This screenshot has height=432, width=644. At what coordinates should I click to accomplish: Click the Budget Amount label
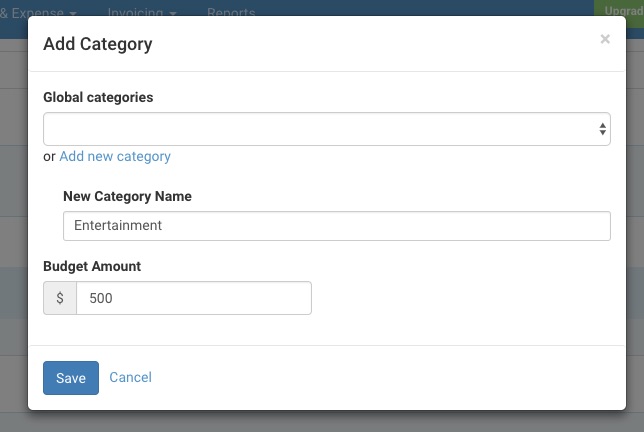tap(92, 266)
